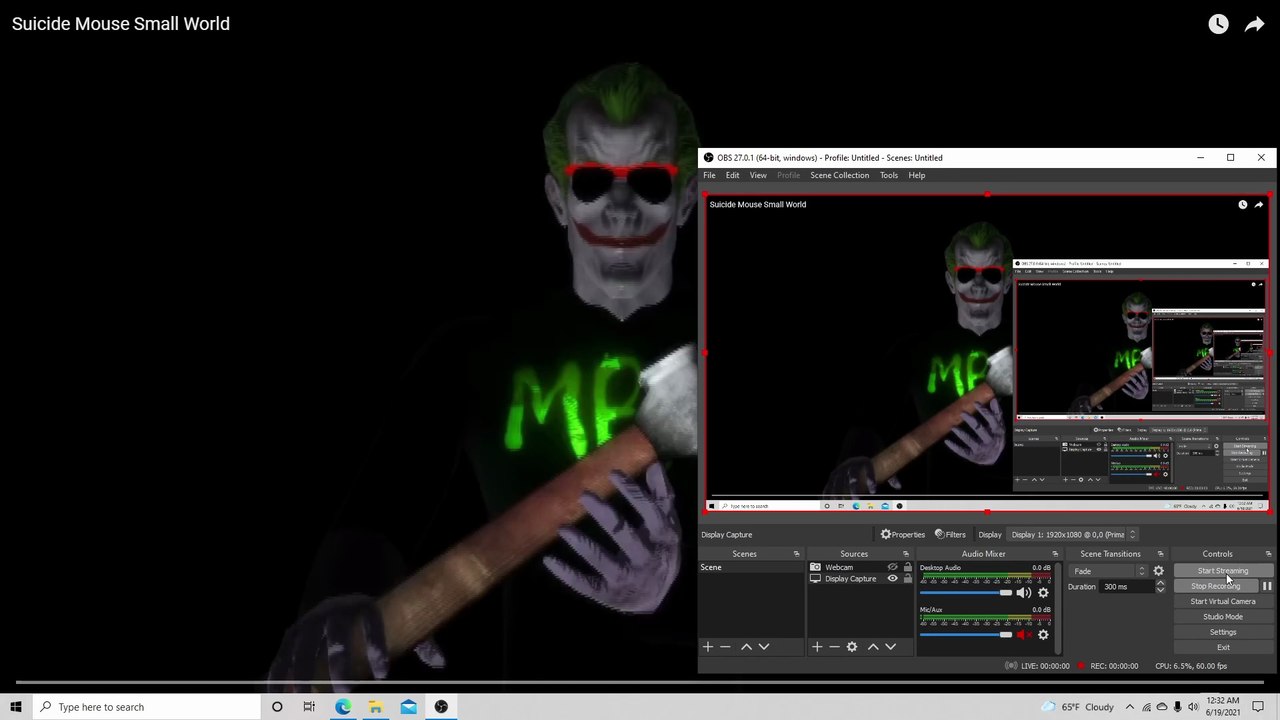This screenshot has height=720, width=1280.
Task: Open the Fade transition dropdown
Action: [x=1109, y=571]
